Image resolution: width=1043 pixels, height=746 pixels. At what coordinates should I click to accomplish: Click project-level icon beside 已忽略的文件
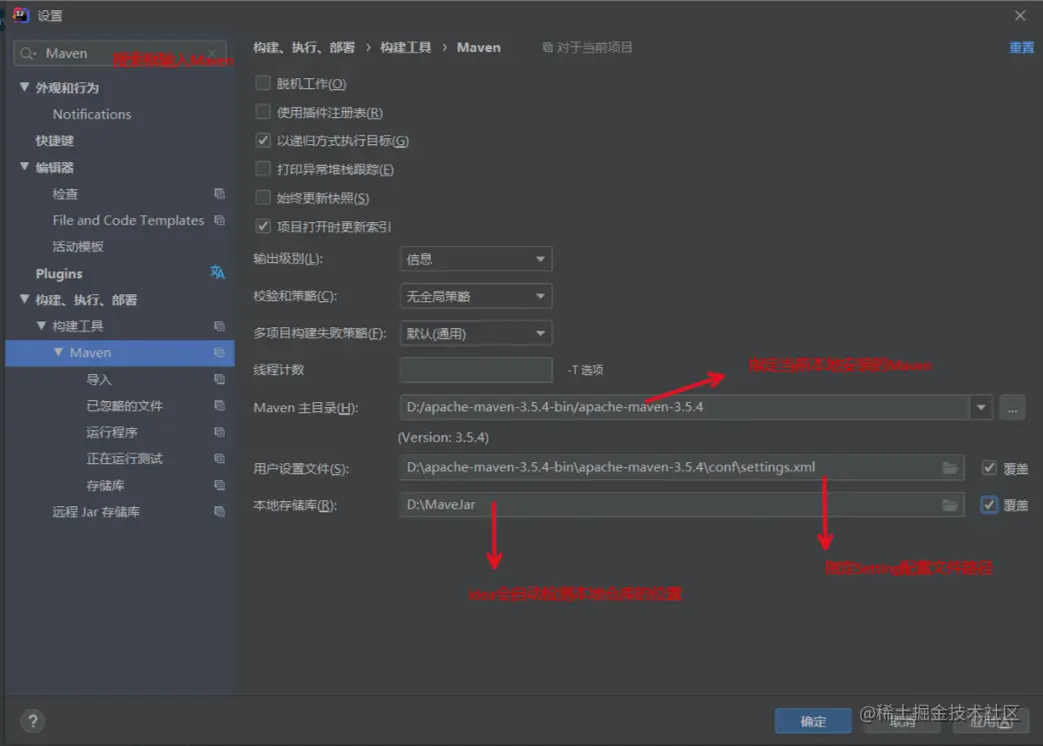pyautogui.click(x=220, y=406)
